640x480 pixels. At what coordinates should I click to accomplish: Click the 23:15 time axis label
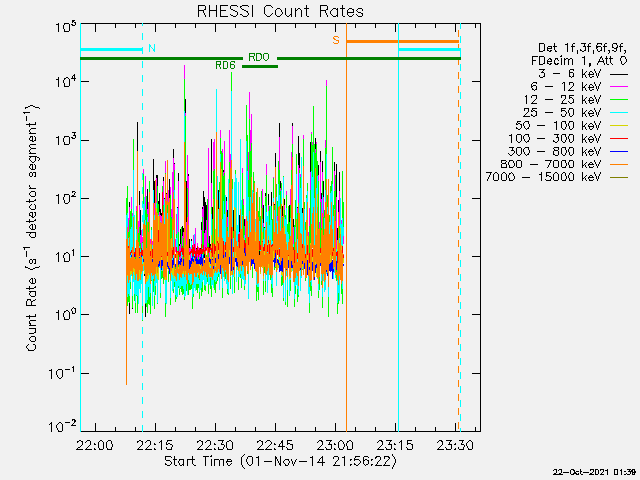pyautogui.click(x=395, y=445)
